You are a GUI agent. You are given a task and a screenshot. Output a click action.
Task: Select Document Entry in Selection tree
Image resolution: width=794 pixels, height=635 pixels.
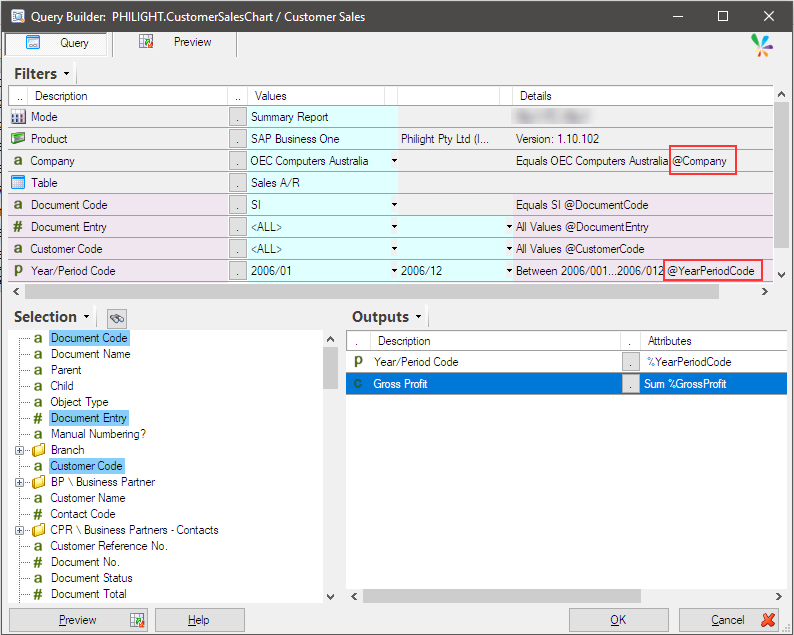pyautogui.click(x=89, y=418)
